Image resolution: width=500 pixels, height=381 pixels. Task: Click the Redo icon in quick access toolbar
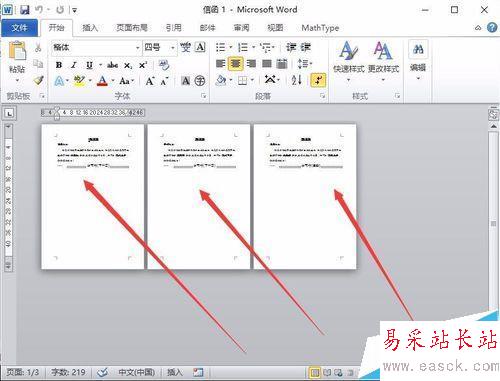coord(60,9)
